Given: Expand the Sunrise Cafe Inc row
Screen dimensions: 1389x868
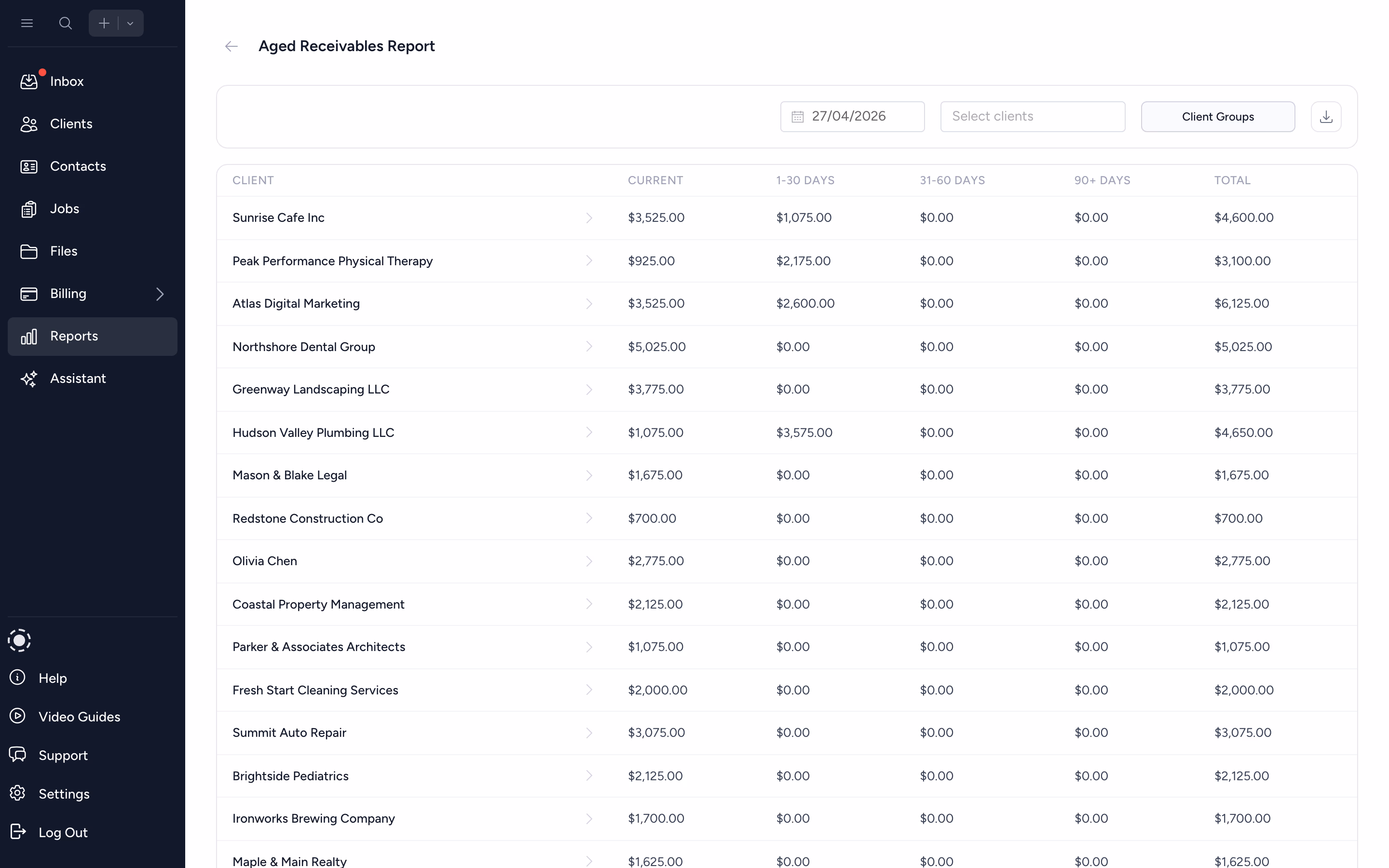Looking at the screenshot, I should pyautogui.click(x=589, y=217).
